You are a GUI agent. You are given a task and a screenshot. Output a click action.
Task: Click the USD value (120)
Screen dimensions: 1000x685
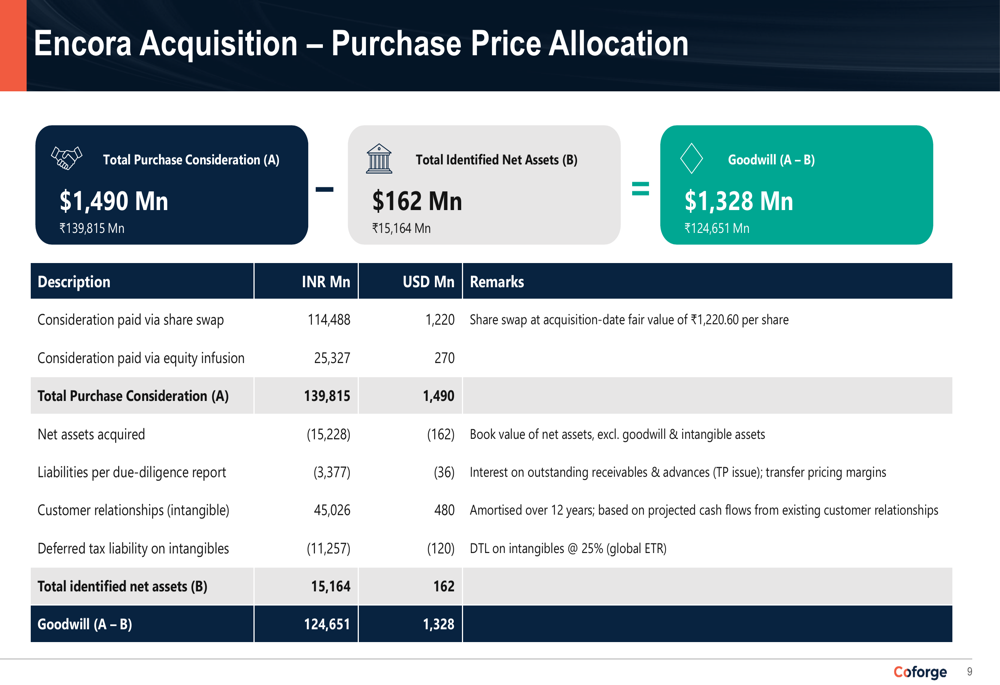(x=441, y=549)
